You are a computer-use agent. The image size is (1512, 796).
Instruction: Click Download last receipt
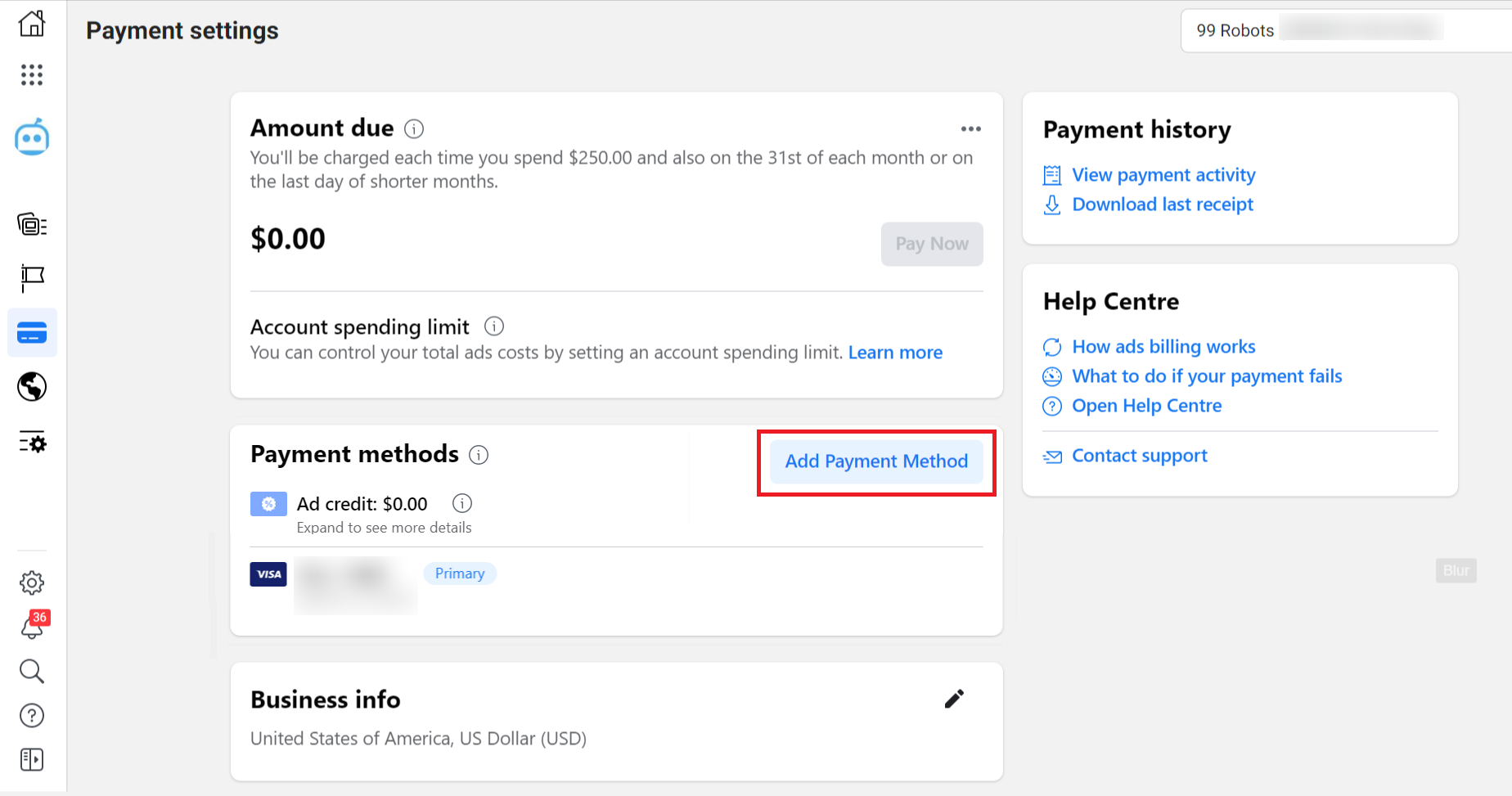[x=1163, y=204]
